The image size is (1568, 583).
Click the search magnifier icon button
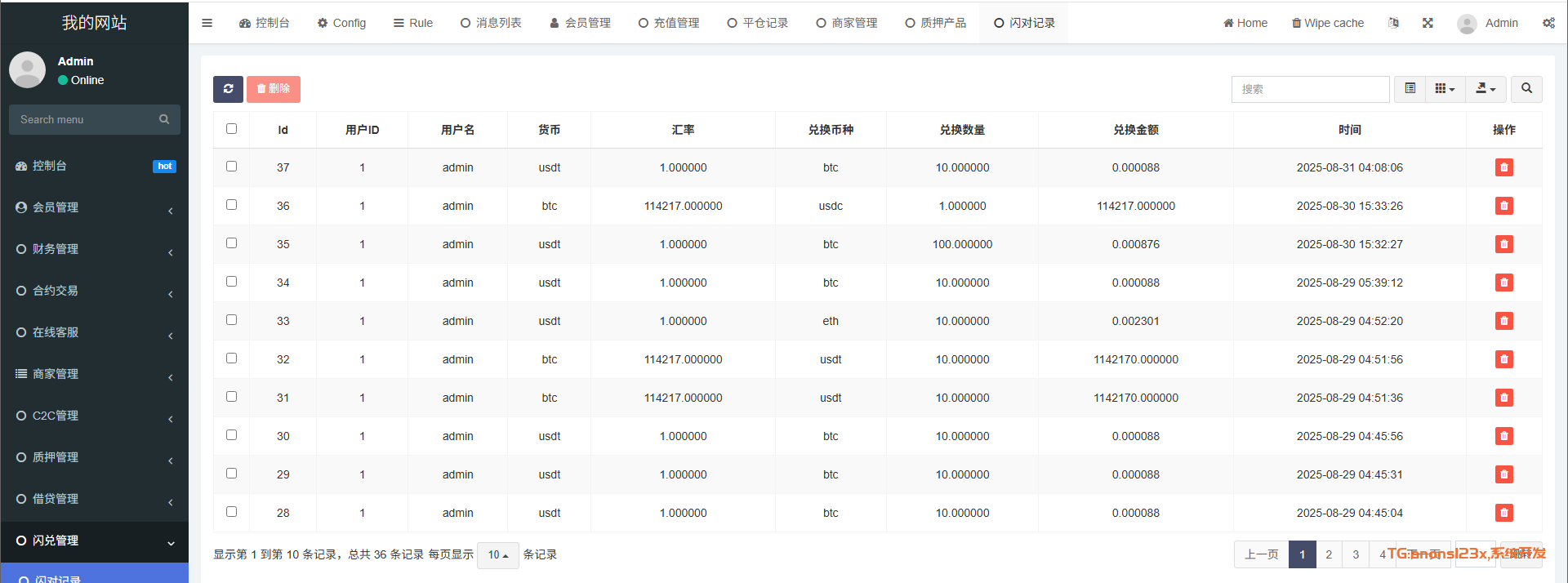coord(1526,89)
